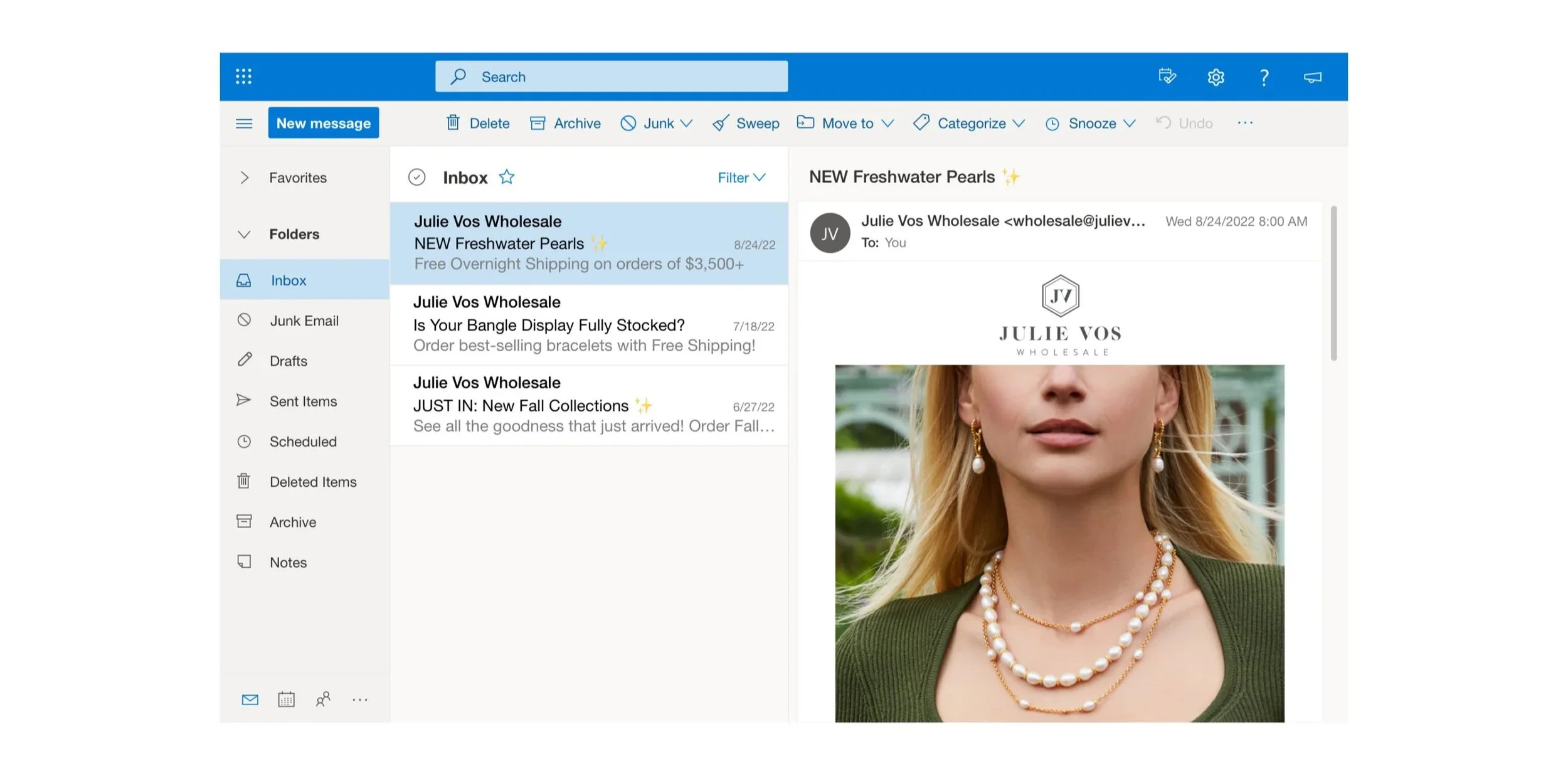The width and height of the screenshot is (1568, 776).
Task: Click the New message button
Action: [x=324, y=123]
